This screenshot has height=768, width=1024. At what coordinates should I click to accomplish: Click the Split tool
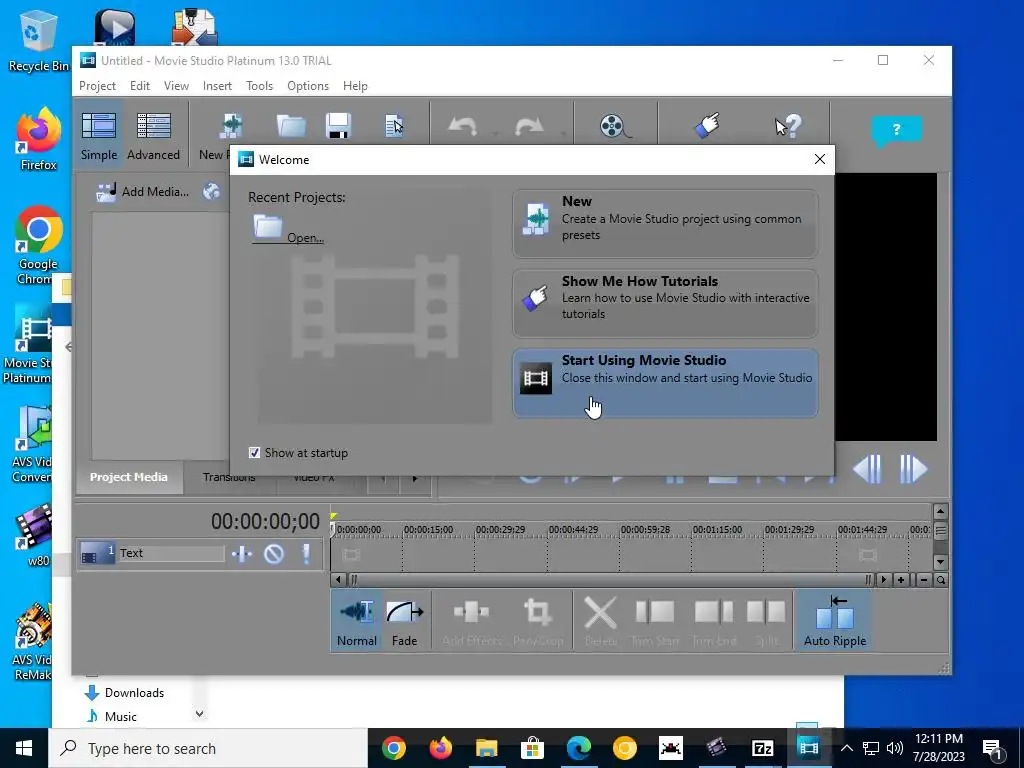point(766,621)
